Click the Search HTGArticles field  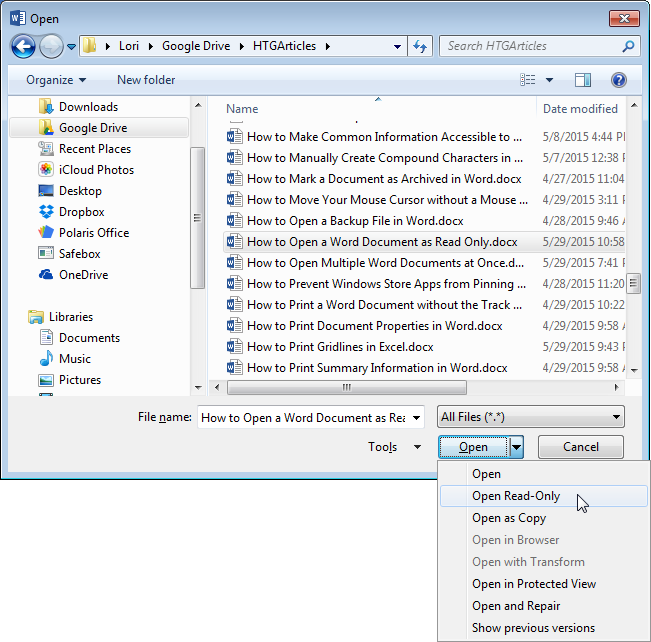531,46
